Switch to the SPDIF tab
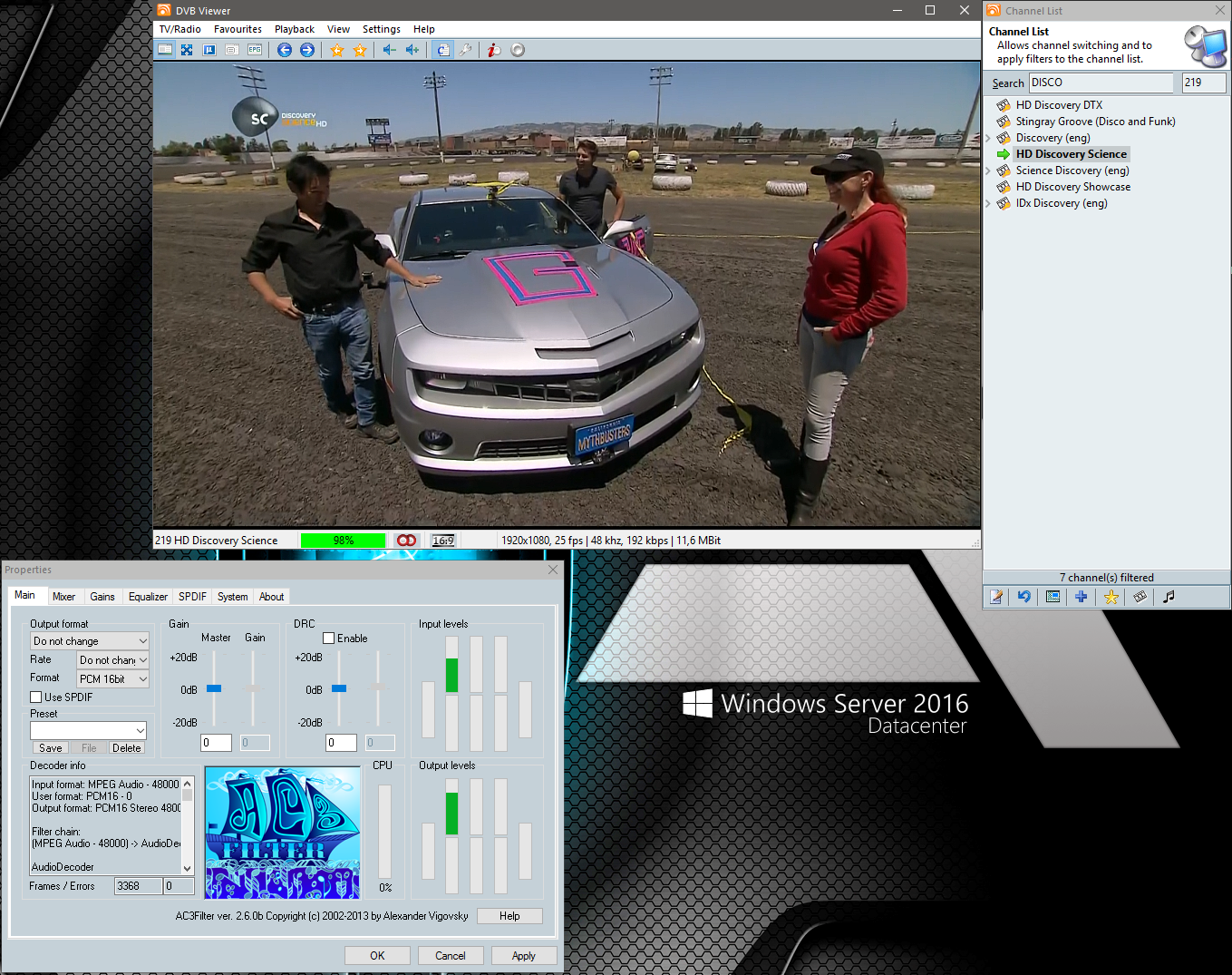The height and width of the screenshot is (975, 1232). pos(192,597)
